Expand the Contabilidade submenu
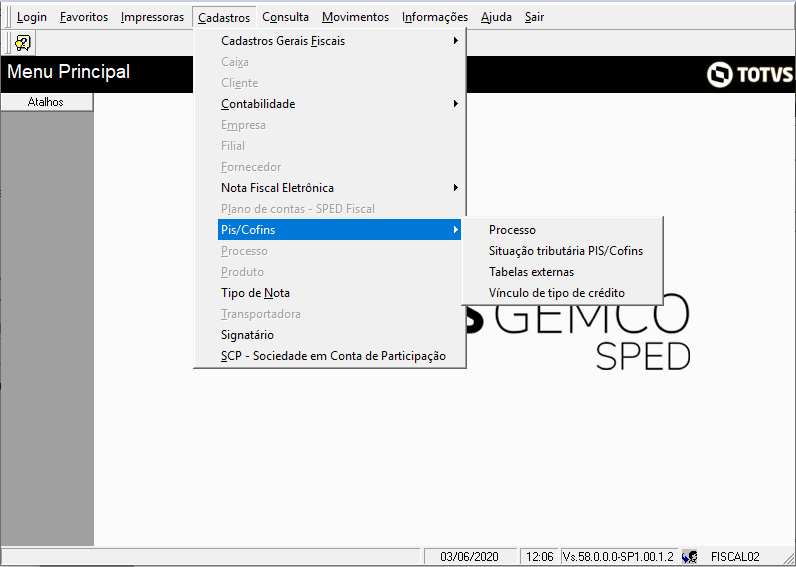Screen dimensions: 796x567 click(x=339, y=104)
